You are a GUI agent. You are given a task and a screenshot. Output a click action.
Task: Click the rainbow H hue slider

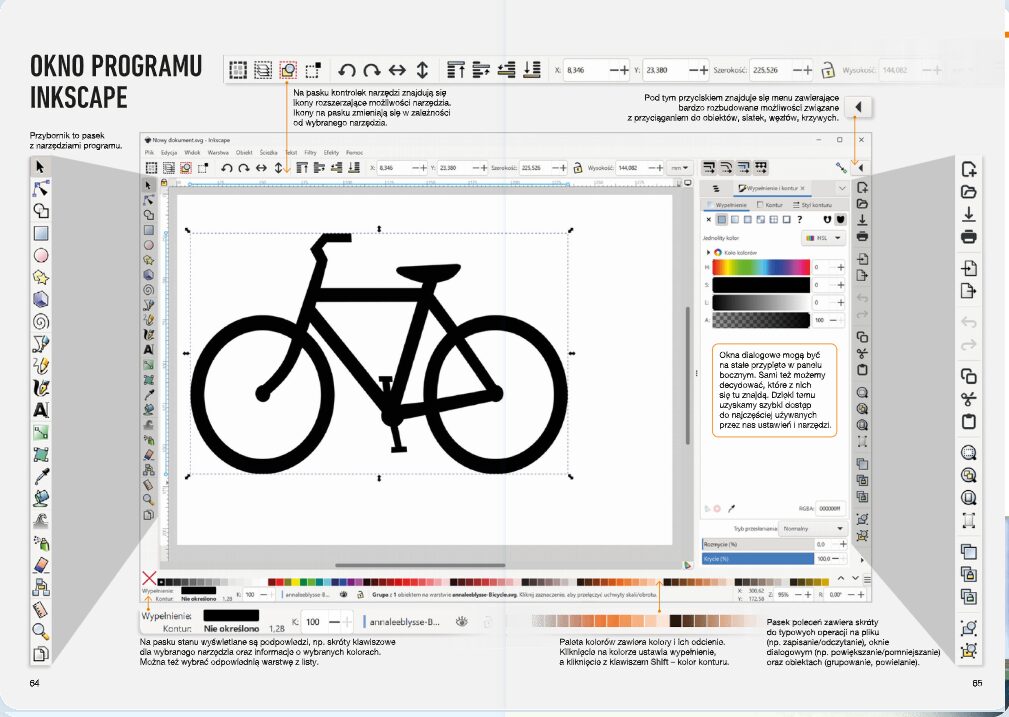click(759, 267)
